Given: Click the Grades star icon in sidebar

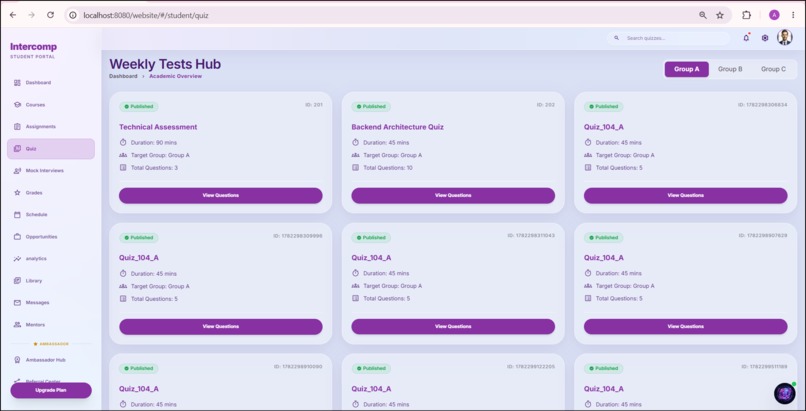Looking at the screenshot, I should pyautogui.click(x=17, y=193).
